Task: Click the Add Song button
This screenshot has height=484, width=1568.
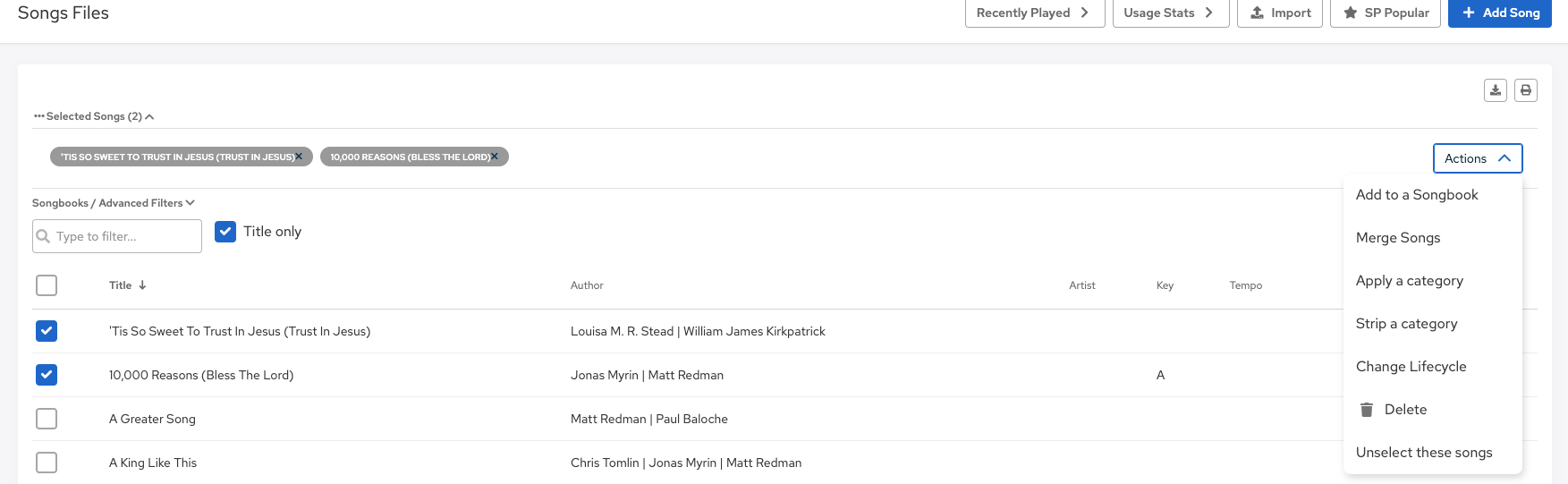Action: coord(1499,13)
